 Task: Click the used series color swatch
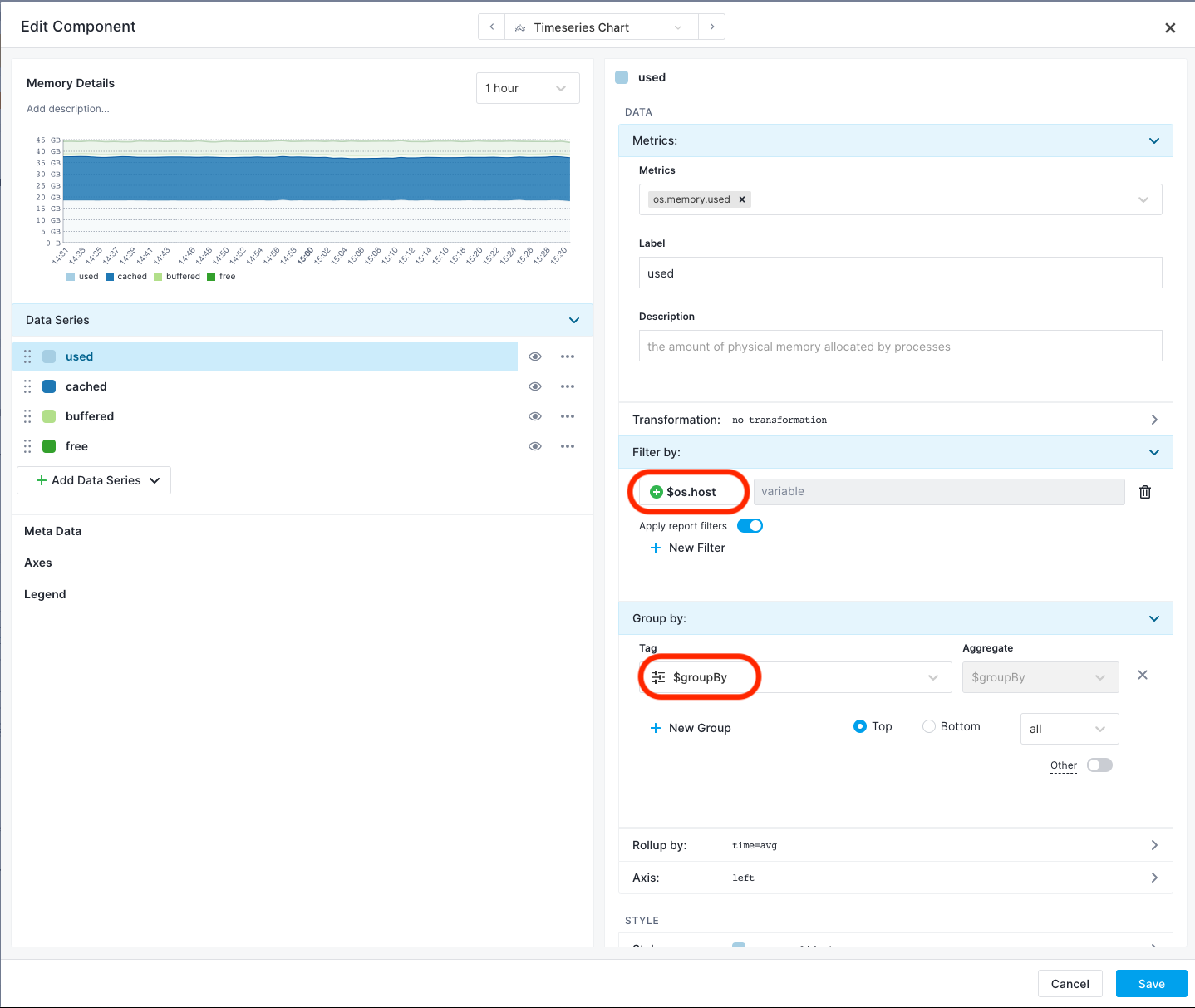[49, 356]
